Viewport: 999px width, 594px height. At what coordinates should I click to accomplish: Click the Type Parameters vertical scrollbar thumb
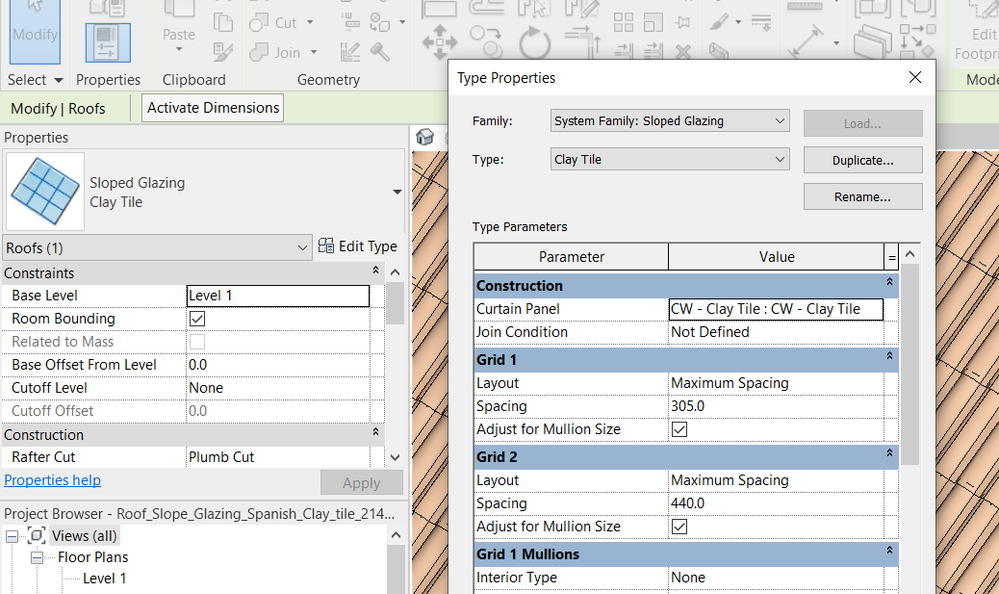click(910, 363)
